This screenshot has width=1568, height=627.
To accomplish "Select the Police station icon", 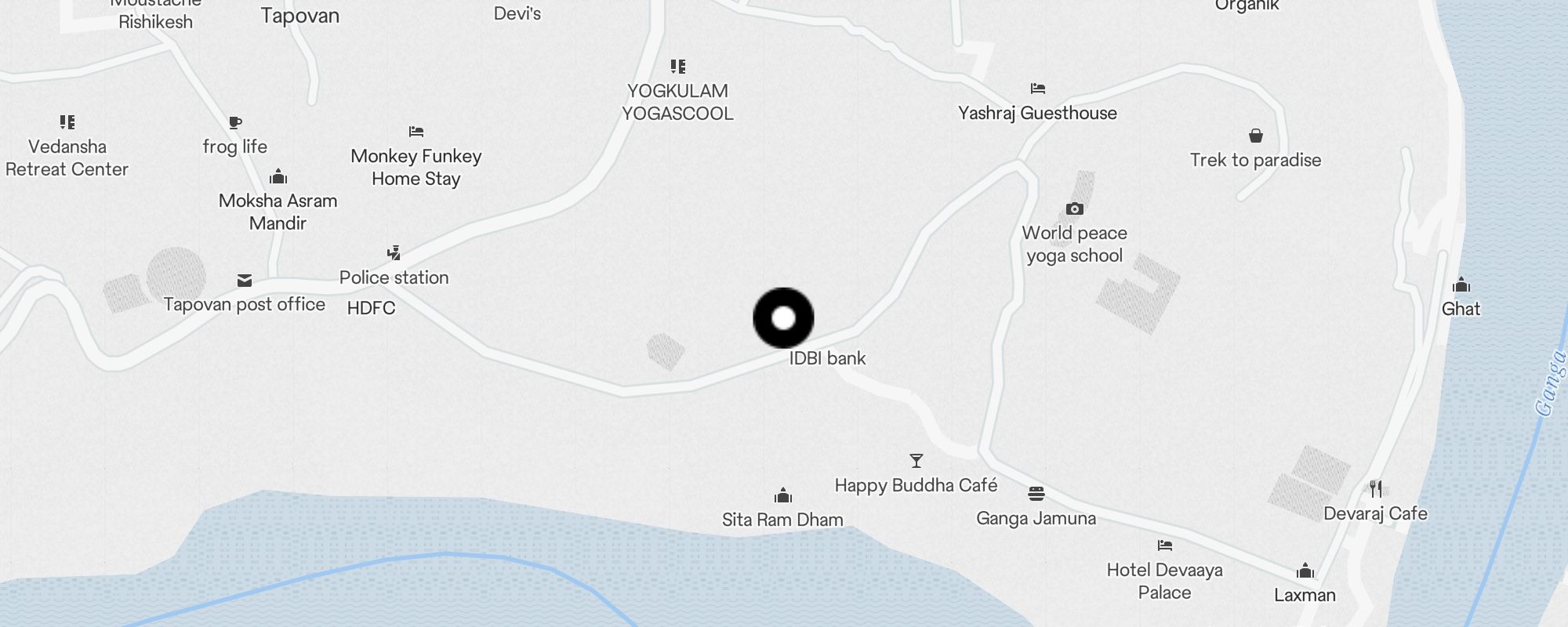I will tap(394, 252).
